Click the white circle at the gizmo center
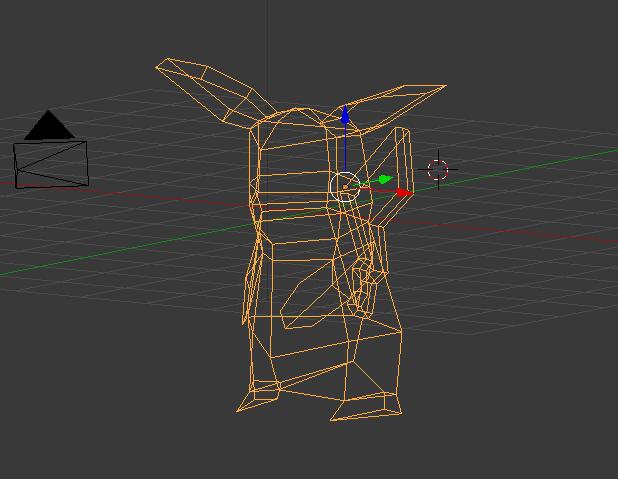 coord(345,187)
